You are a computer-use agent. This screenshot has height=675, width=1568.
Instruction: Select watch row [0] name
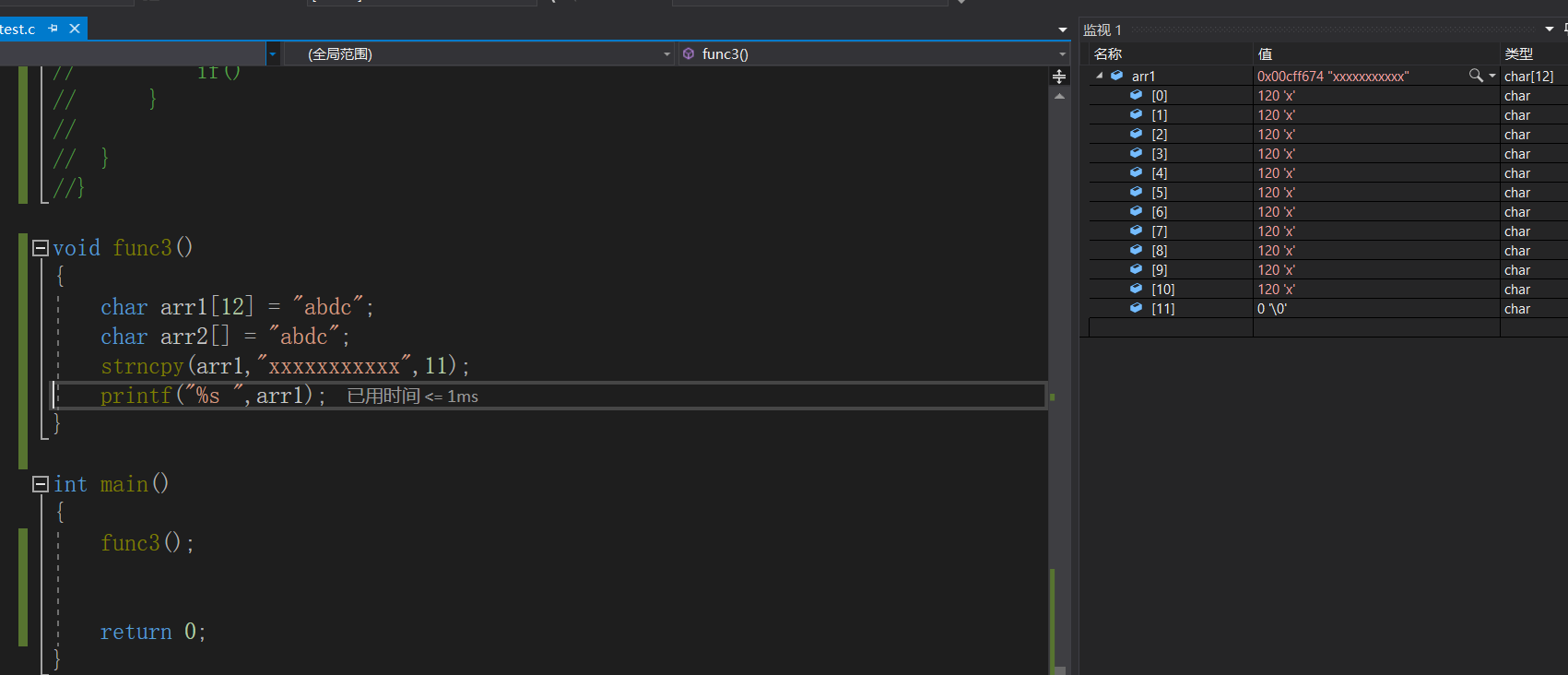[1160, 95]
